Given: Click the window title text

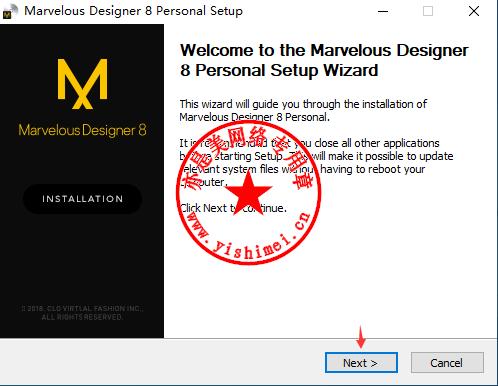Looking at the screenshot, I should (x=133, y=11).
